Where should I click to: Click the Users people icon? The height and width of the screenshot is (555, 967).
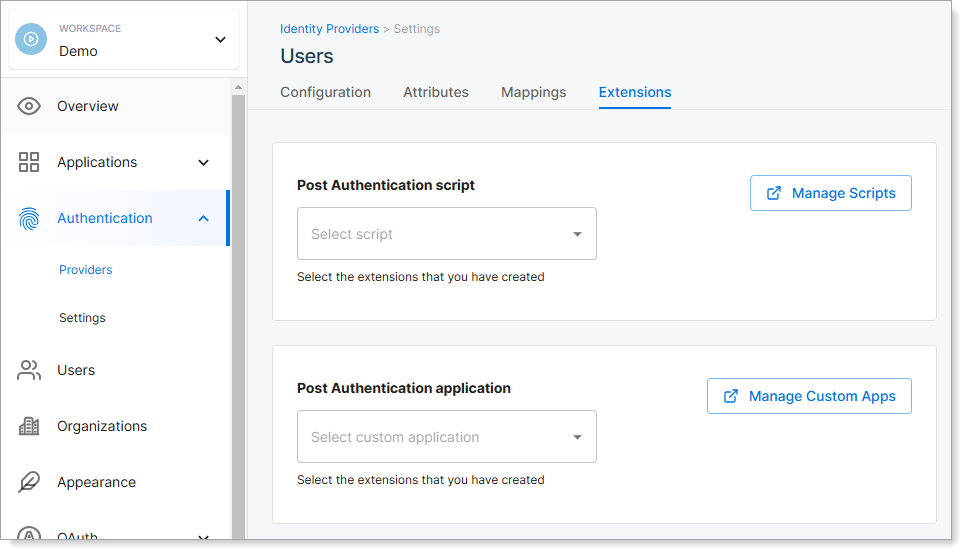[x=29, y=370]
